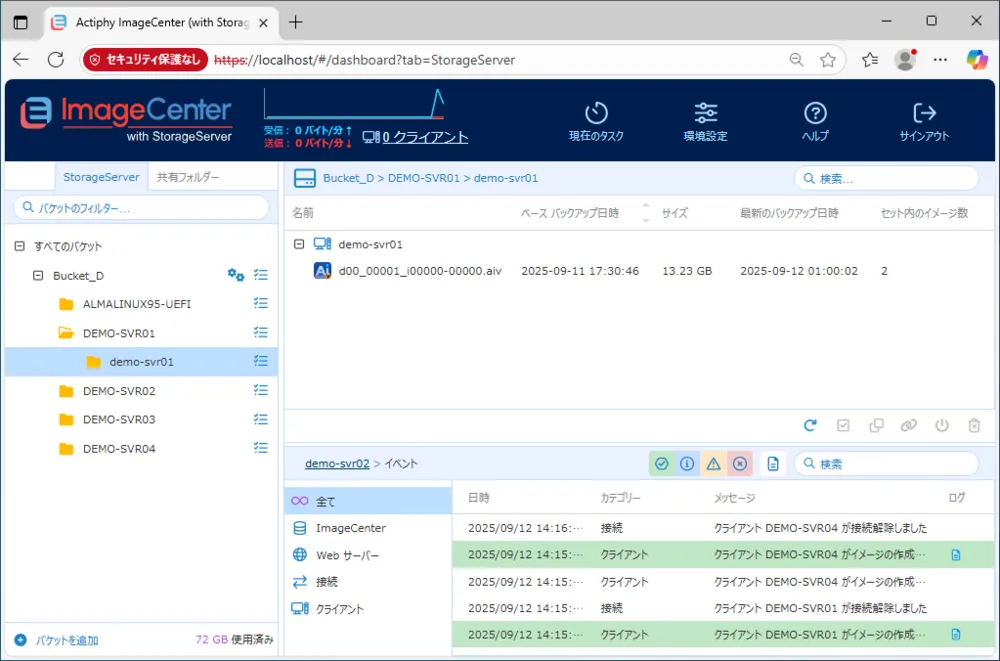Open the demo-svr02 events link
Image resolution: width=1000 pixels, height=661 pixels.
coord(336,463)
